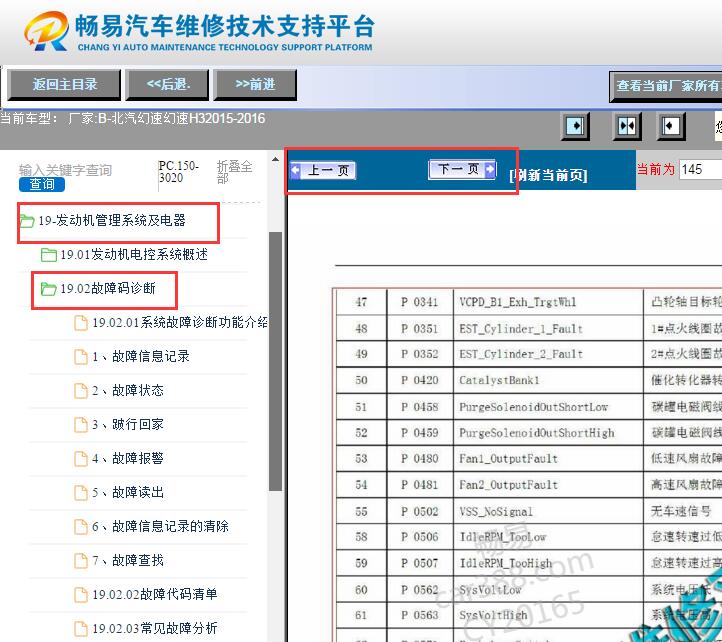Click PC.150-3020 text in search bar
Viewport: 722px width, 642px height.
tap(179, 172)
